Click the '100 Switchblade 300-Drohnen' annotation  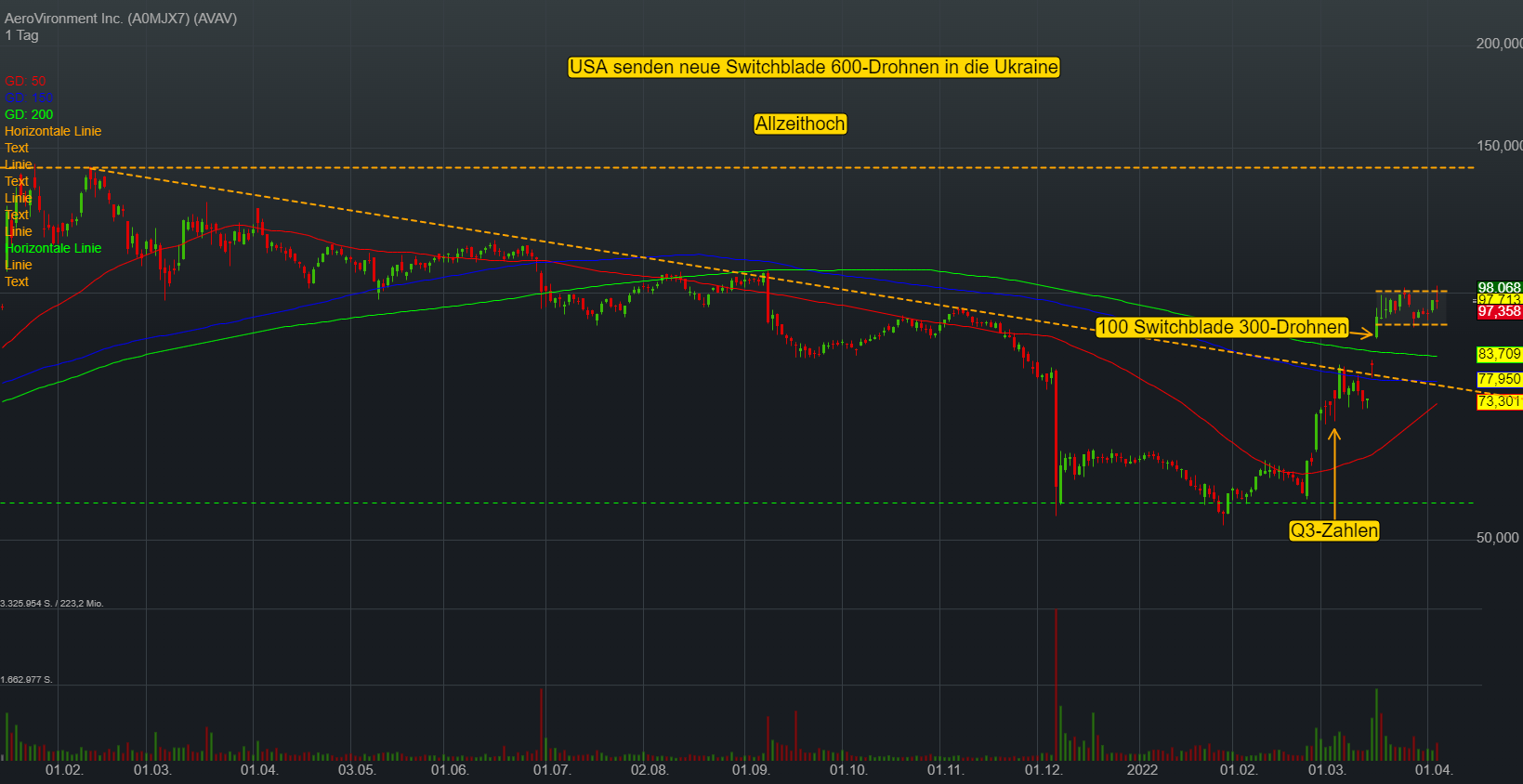coord(1222,327)
